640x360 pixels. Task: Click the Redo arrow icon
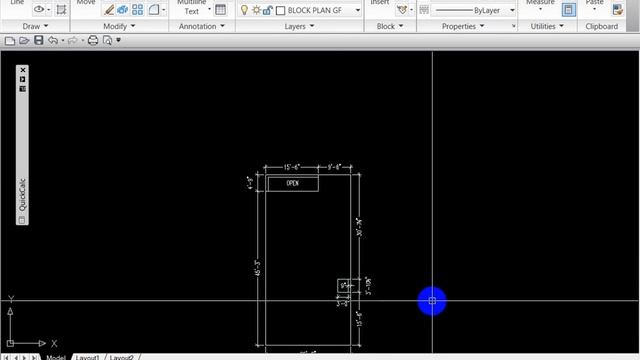72,40
